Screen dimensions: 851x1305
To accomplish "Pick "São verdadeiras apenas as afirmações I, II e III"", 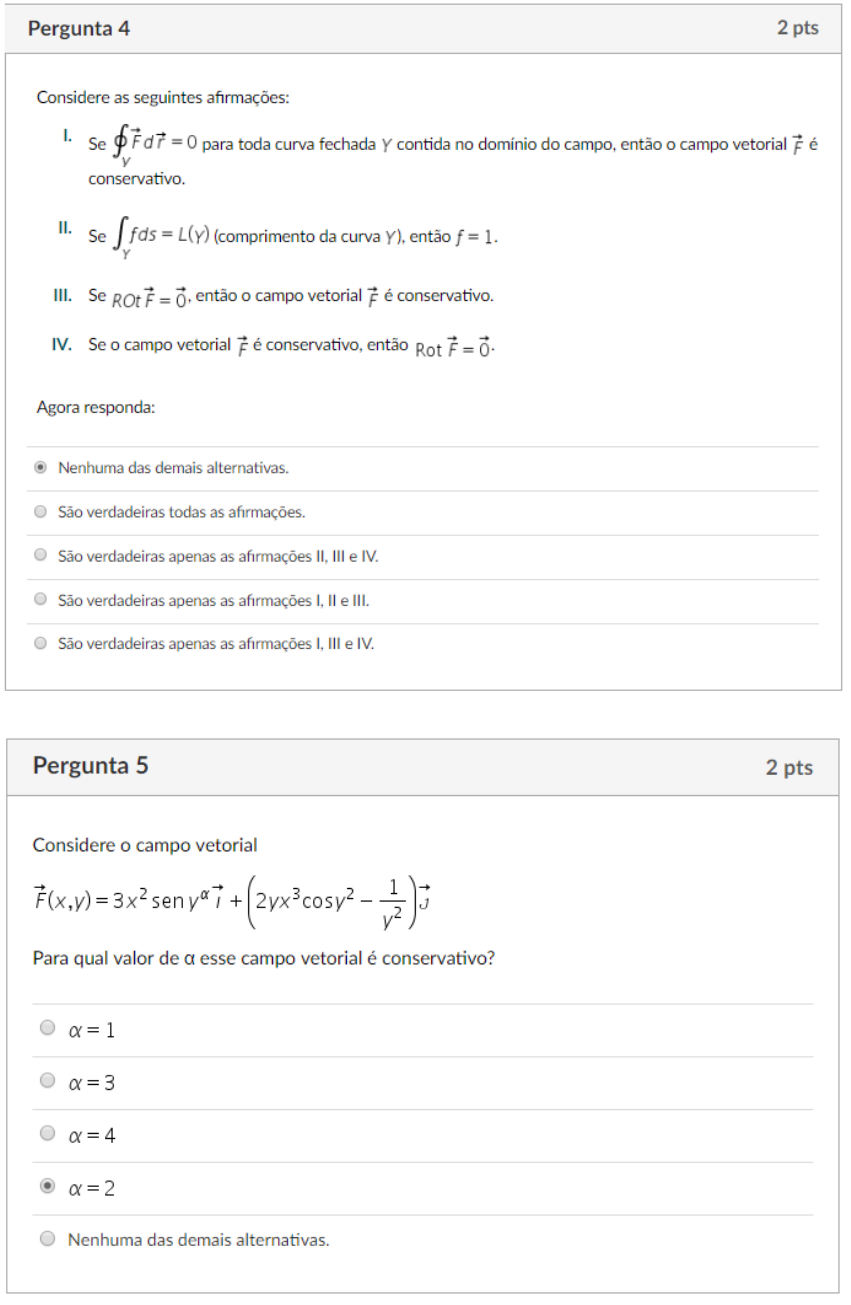I will [x=40, y=599].
